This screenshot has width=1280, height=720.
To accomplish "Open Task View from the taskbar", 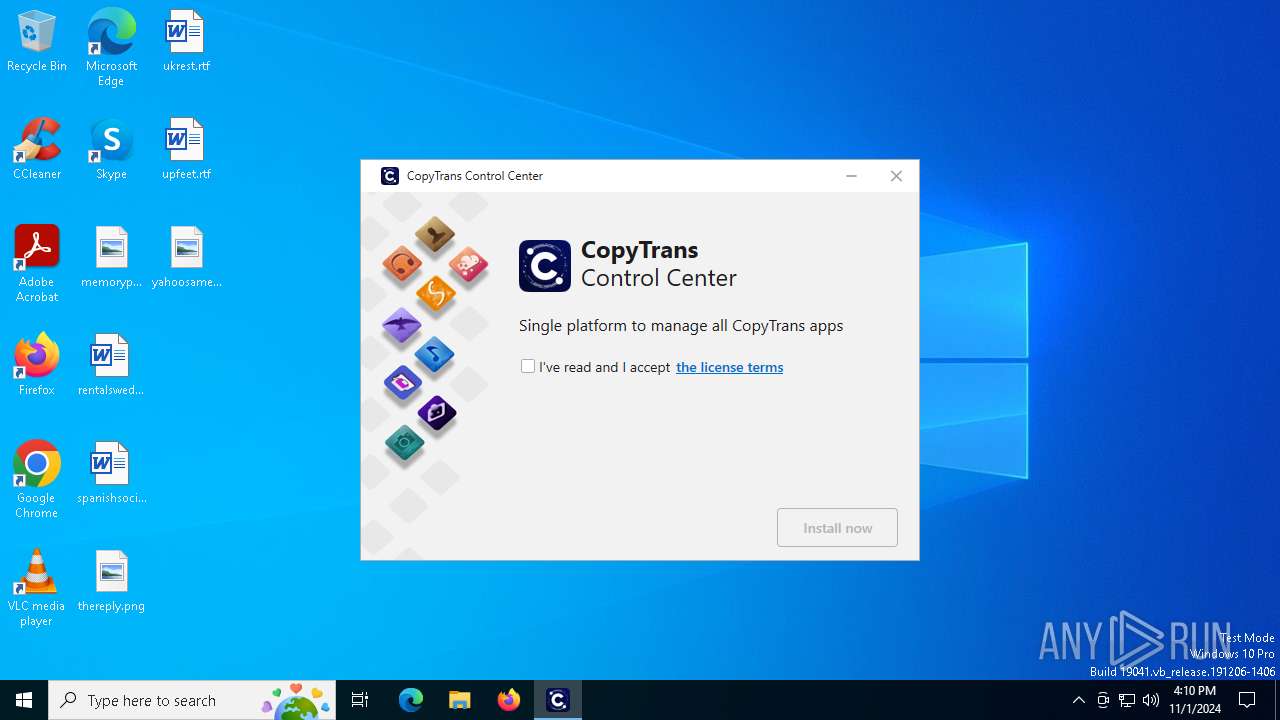I will tap(360, 700).
